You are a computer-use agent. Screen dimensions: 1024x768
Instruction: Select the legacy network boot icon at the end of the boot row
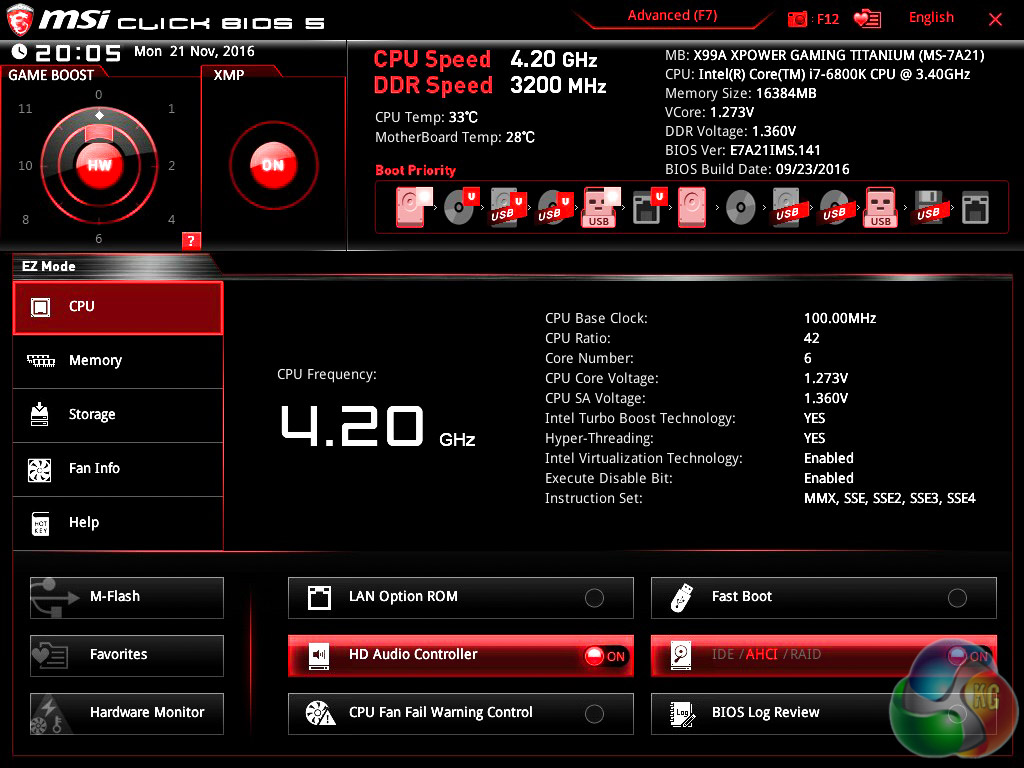tap(975, 207)
